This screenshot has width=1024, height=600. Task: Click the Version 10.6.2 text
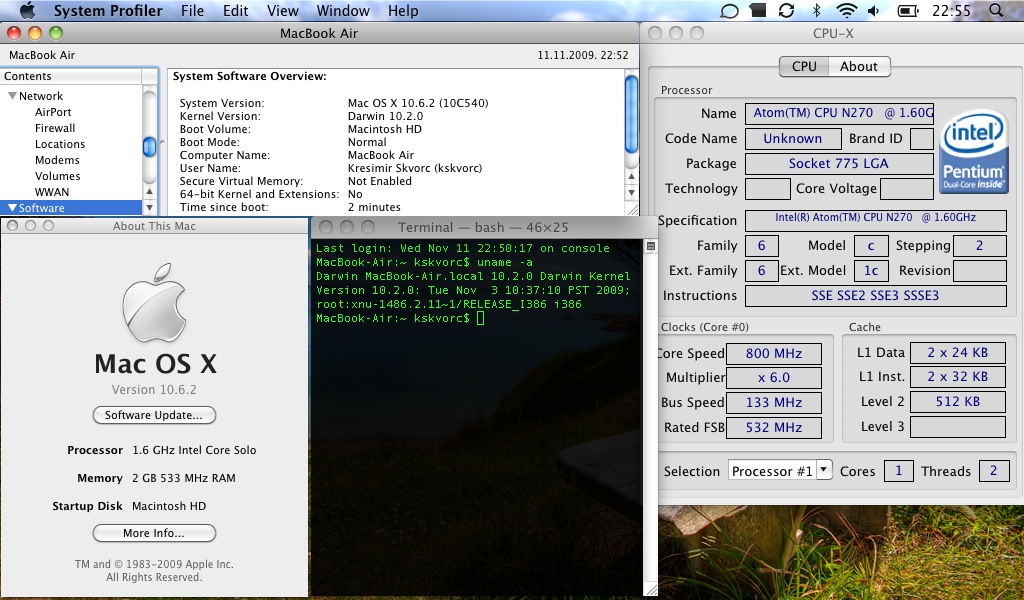154,390
